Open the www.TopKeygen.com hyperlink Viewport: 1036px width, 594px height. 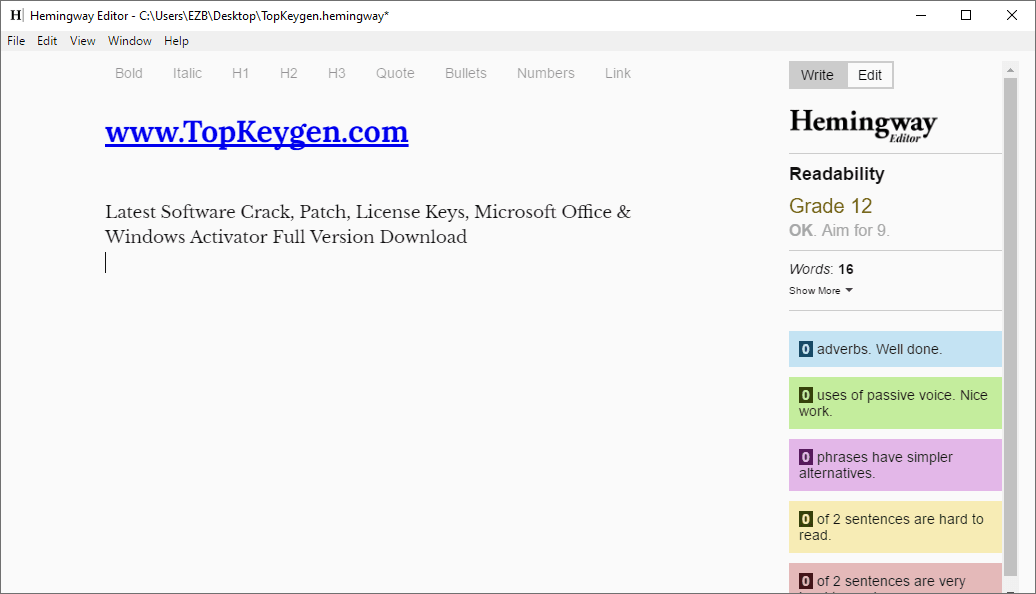click(x=256, y=131)
